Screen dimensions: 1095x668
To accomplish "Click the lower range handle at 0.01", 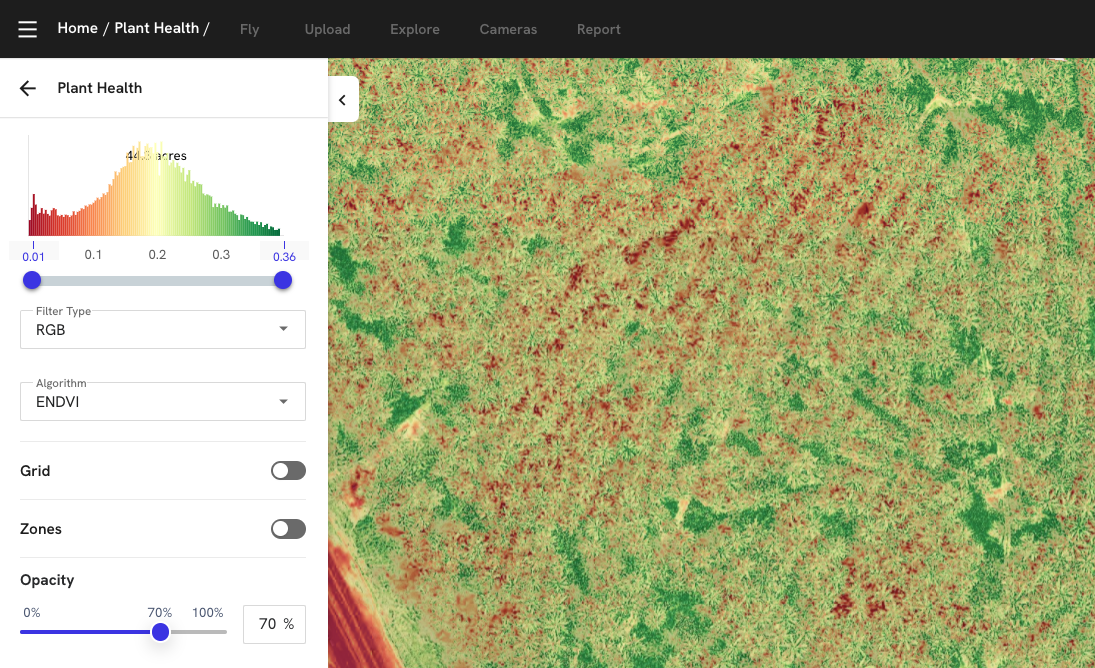I will pyautogui.click(x=32, y=281).
